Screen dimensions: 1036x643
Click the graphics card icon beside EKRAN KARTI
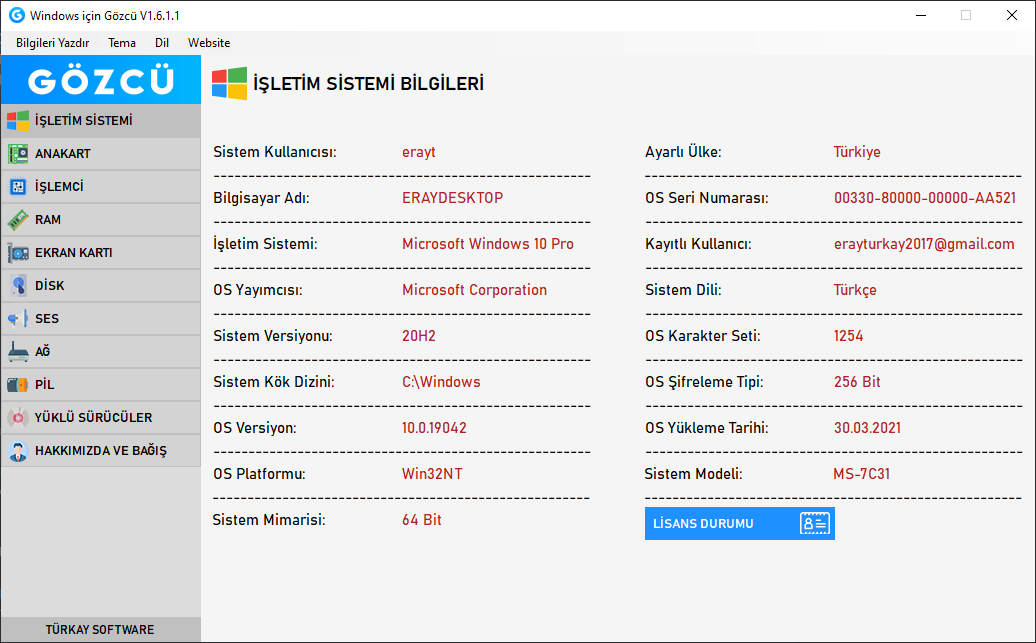pos(18,252)
